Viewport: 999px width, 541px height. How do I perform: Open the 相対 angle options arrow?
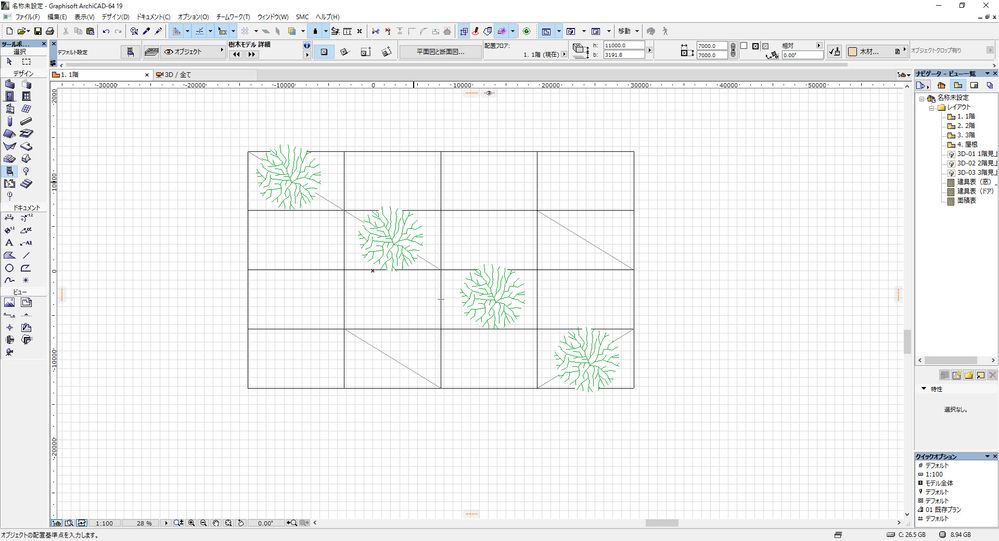[819, 45]
